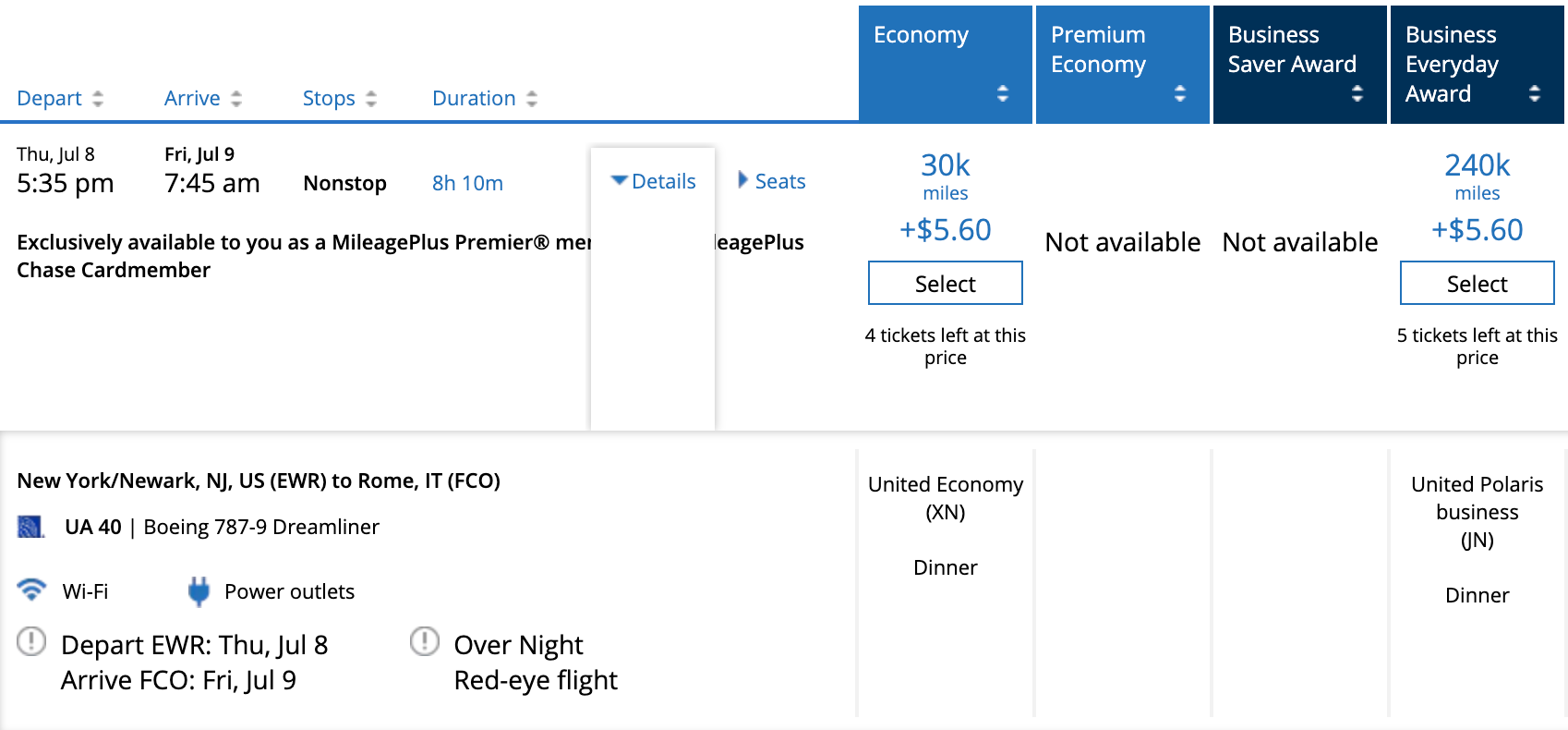Open the Economy fare column header

pyautogui.click(x=946, y=65)
